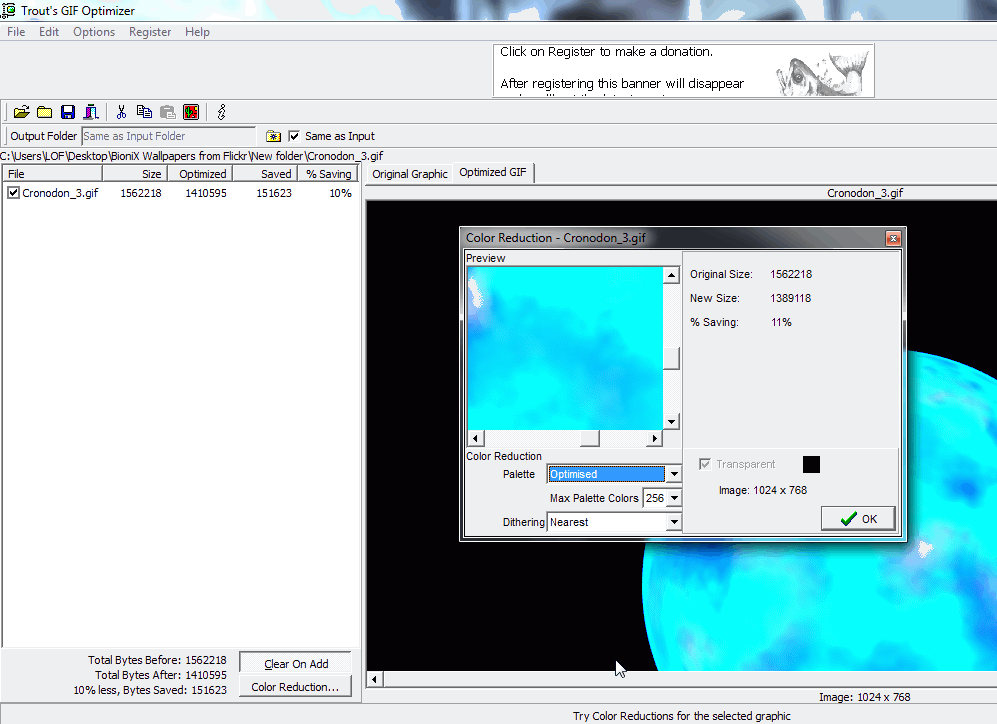This screenshot has height=724, width=997.
Task: Click the Exit door toolbar icon
Action: point(91,113)
